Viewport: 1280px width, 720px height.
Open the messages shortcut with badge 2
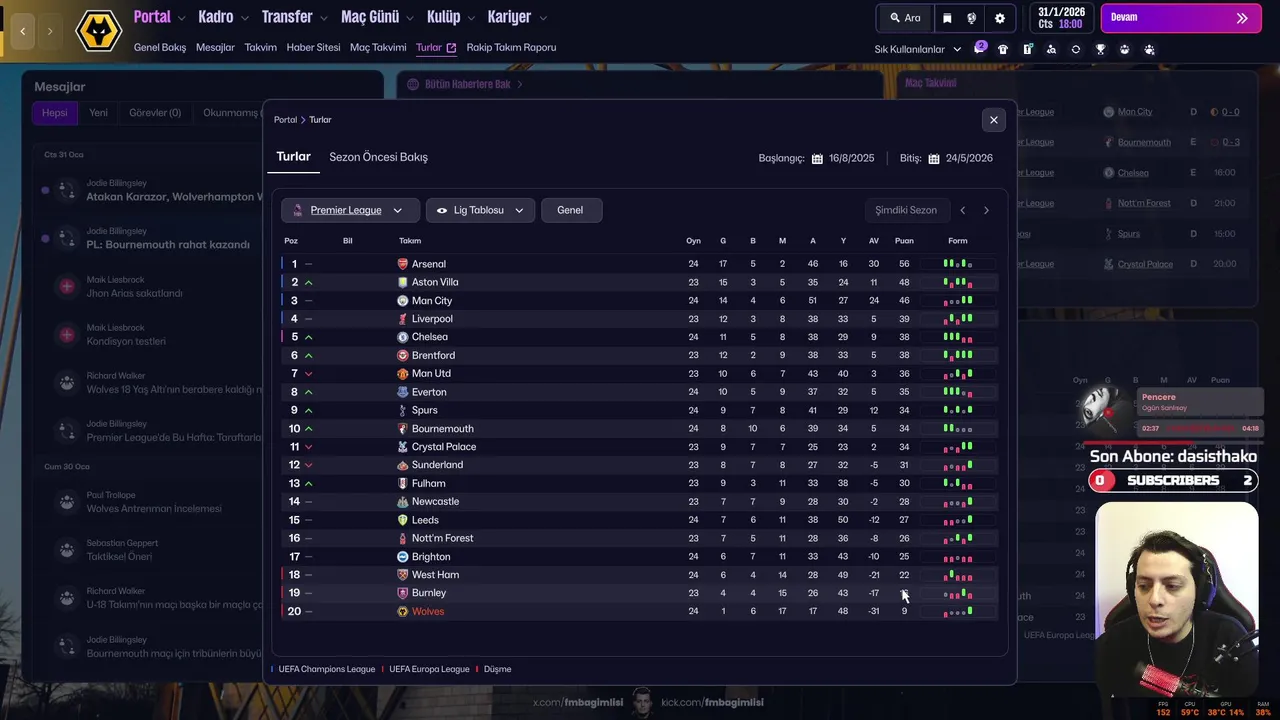[979, 48]
